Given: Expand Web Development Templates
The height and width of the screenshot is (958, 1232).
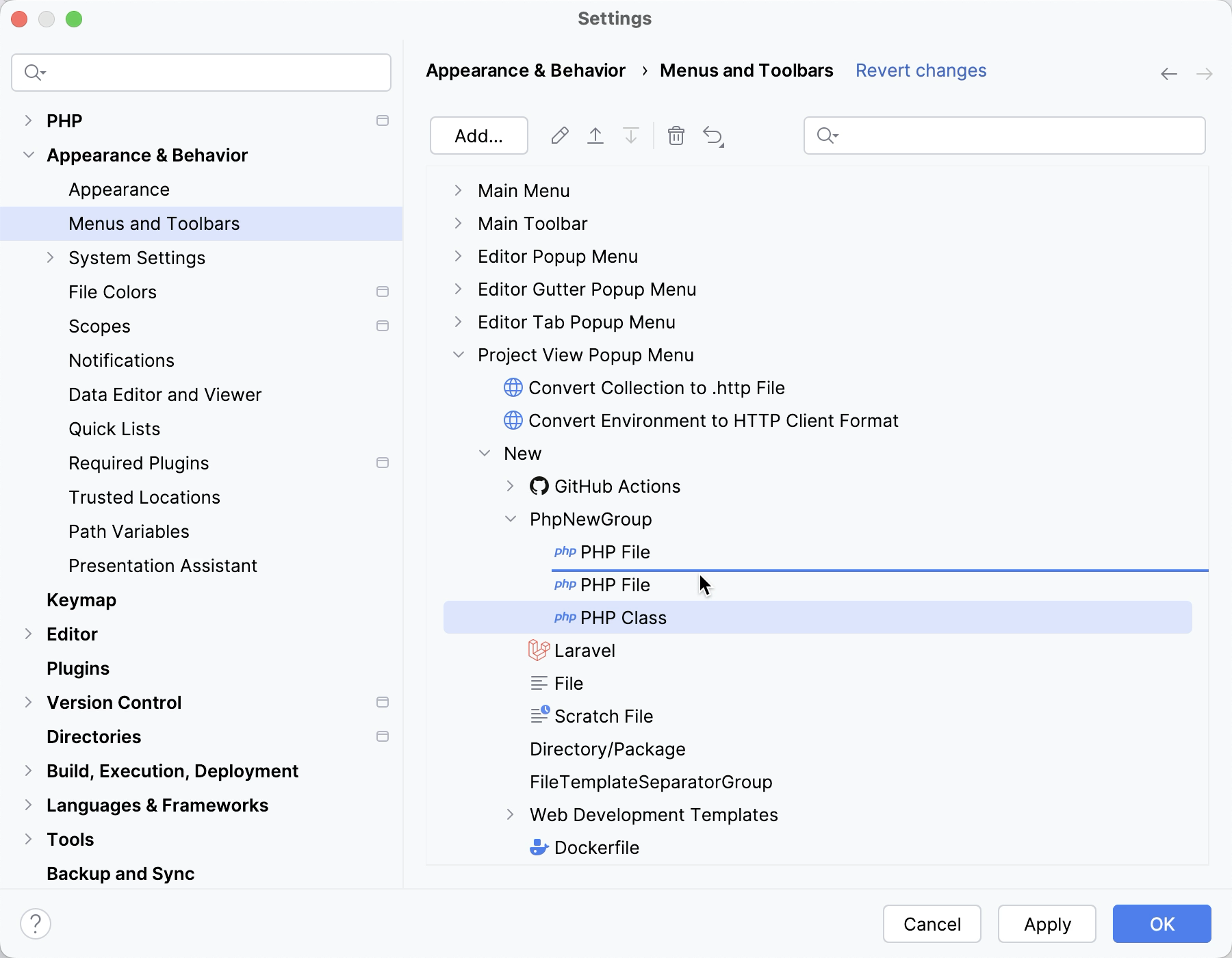Looking at the screenshot, I should coord(511,814).
